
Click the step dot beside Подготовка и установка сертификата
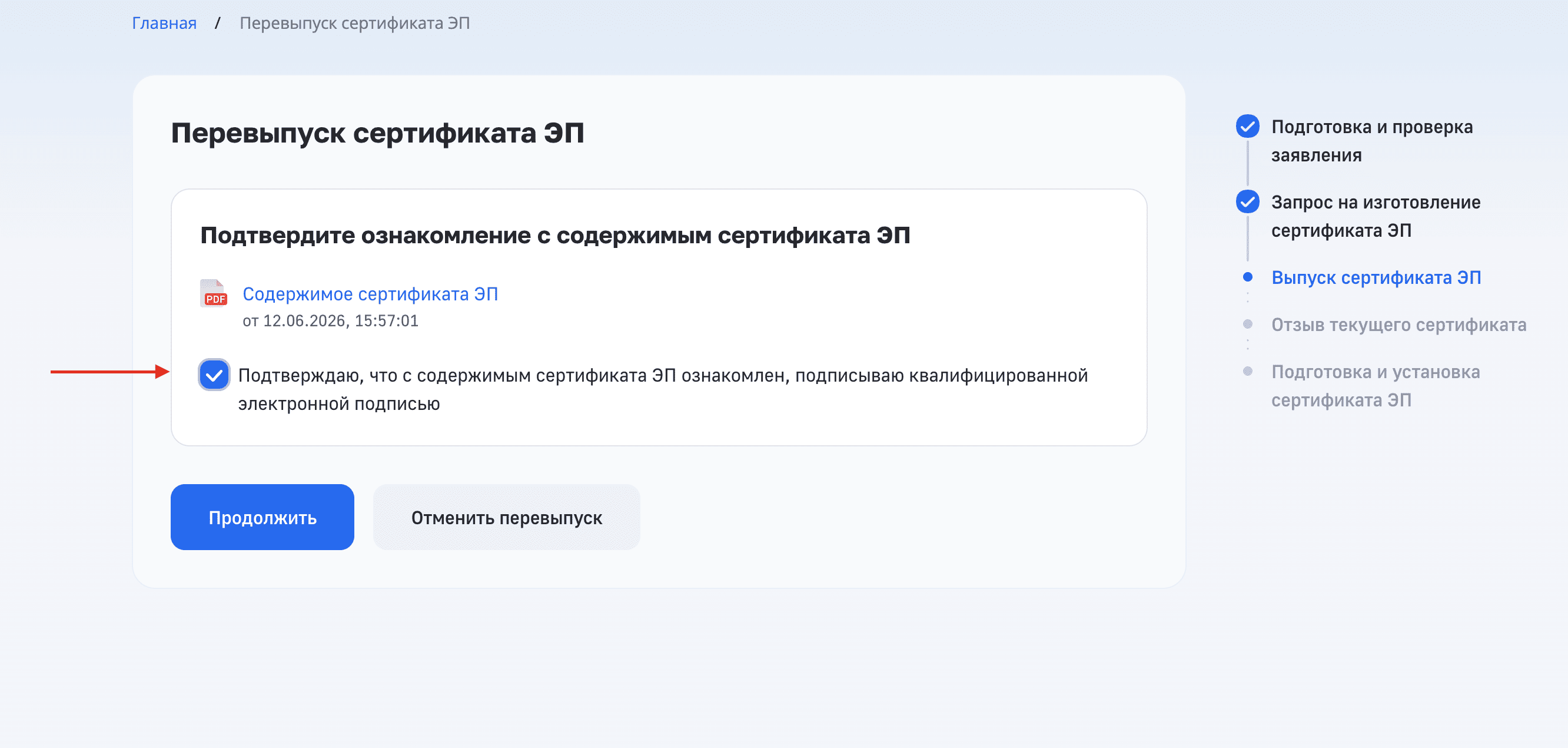[x=1247, y=371]
